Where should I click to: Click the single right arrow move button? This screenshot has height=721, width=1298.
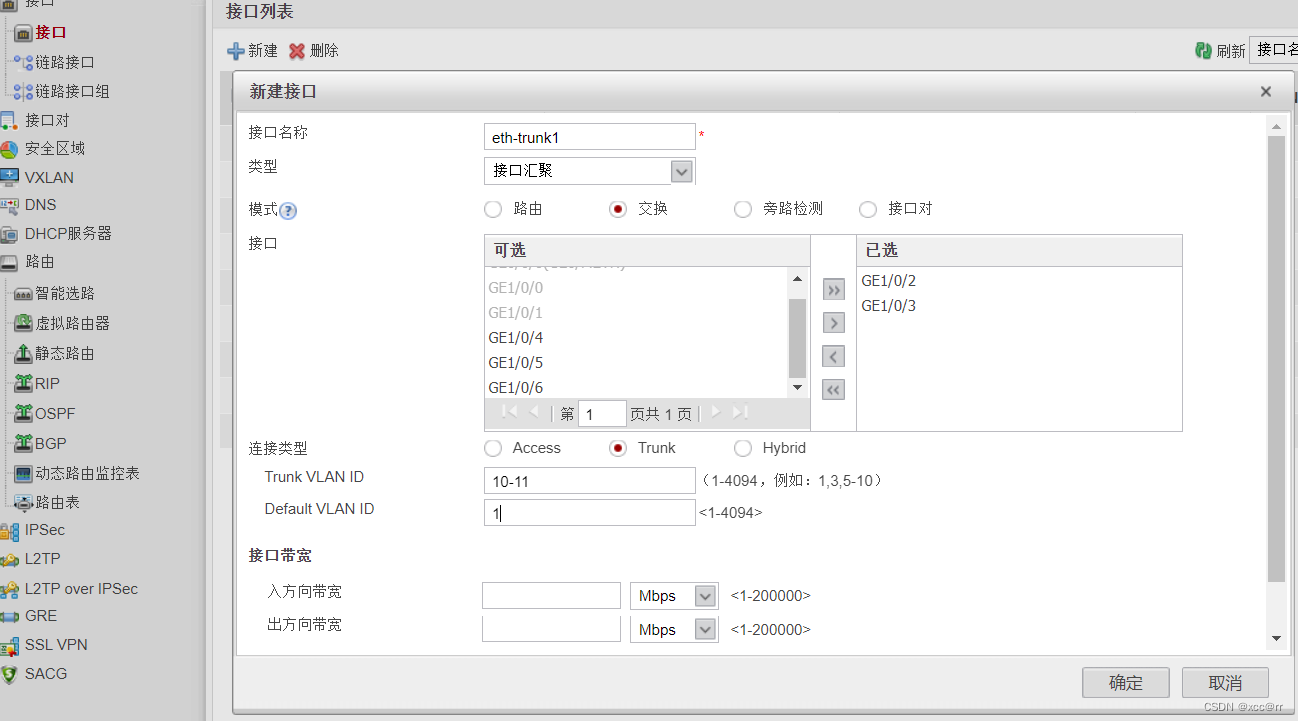coord(833,323)
